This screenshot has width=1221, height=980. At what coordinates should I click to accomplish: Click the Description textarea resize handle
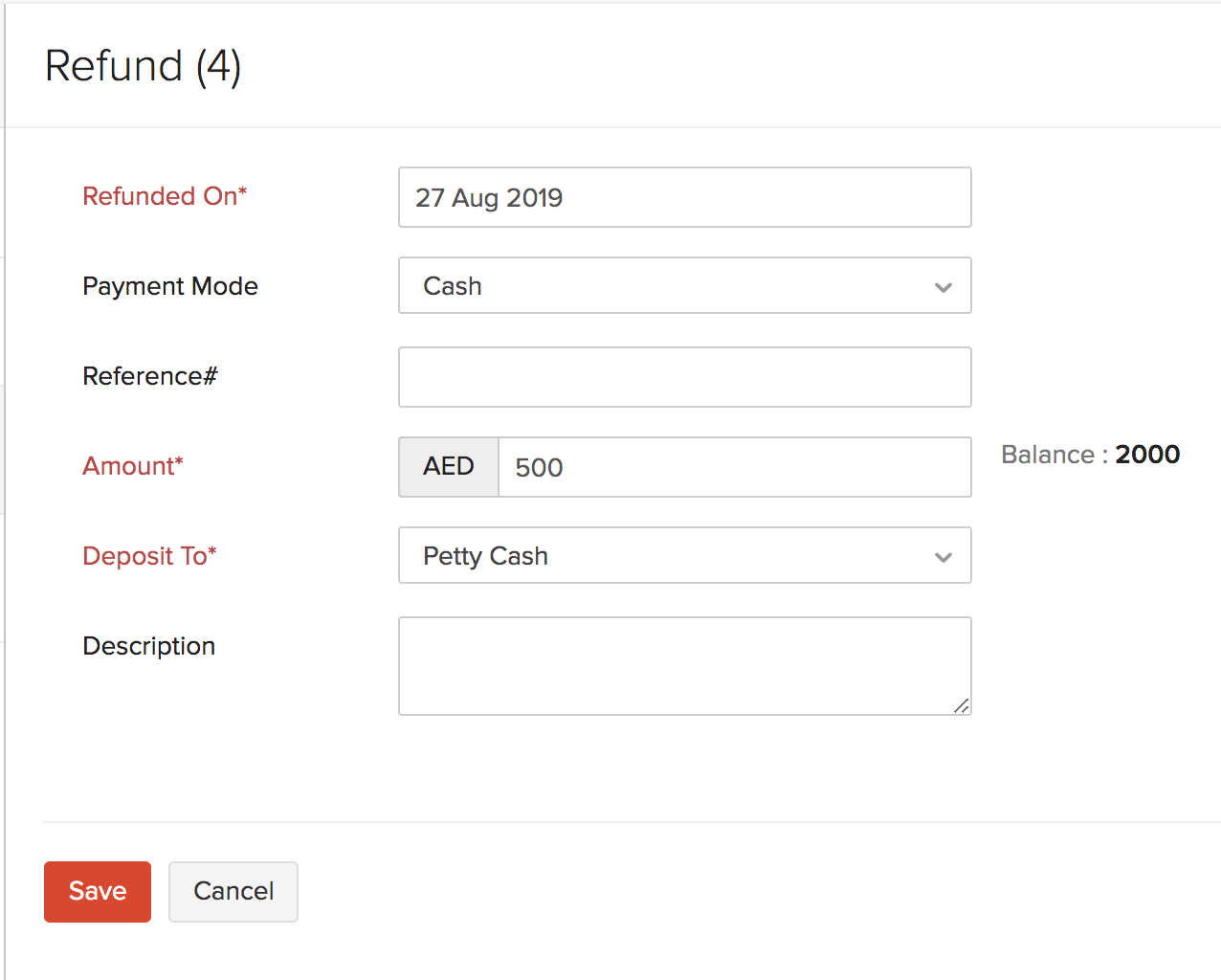point(962,708)
